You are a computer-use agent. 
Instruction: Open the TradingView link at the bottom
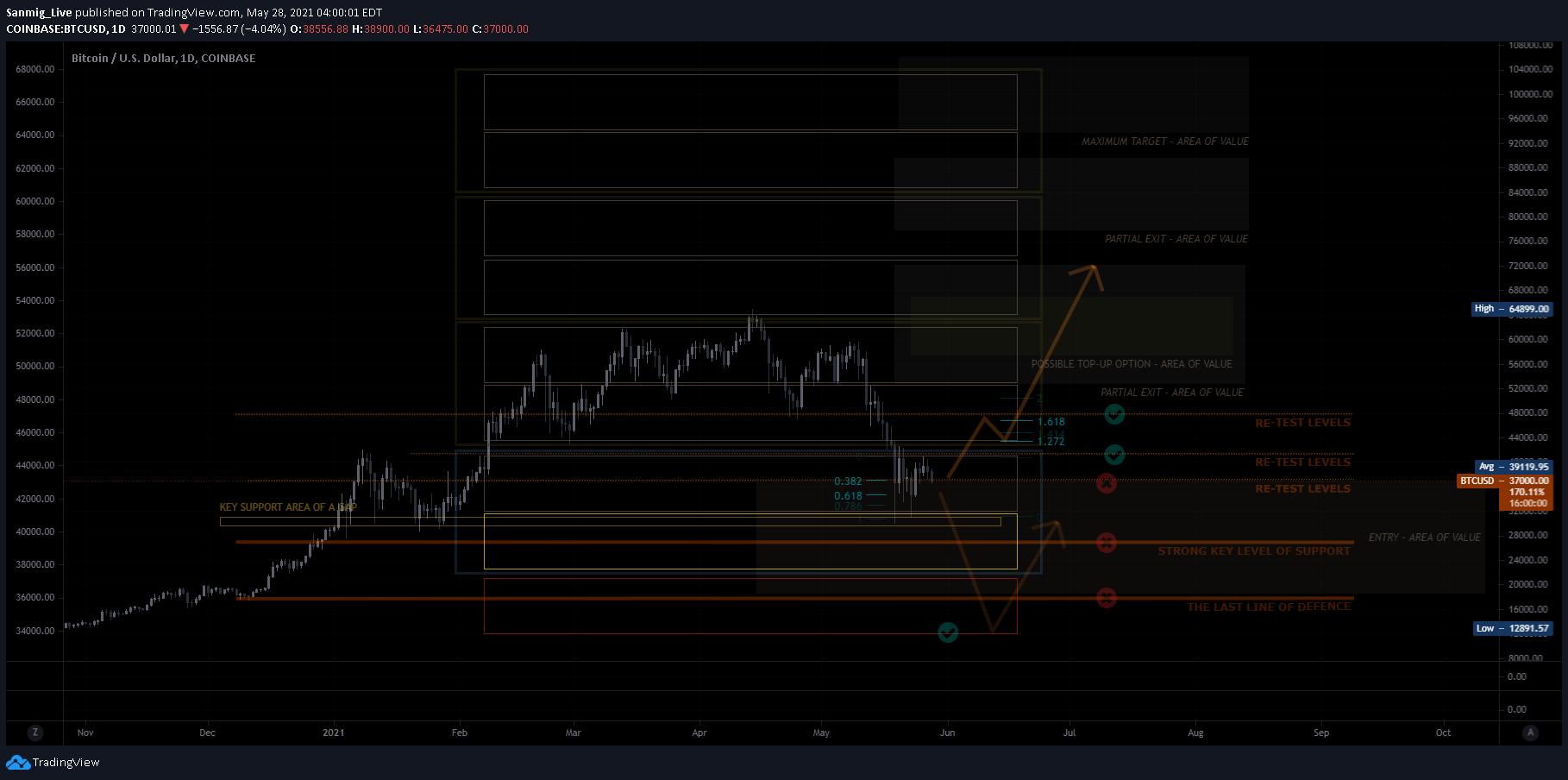[x=66, y=763]
